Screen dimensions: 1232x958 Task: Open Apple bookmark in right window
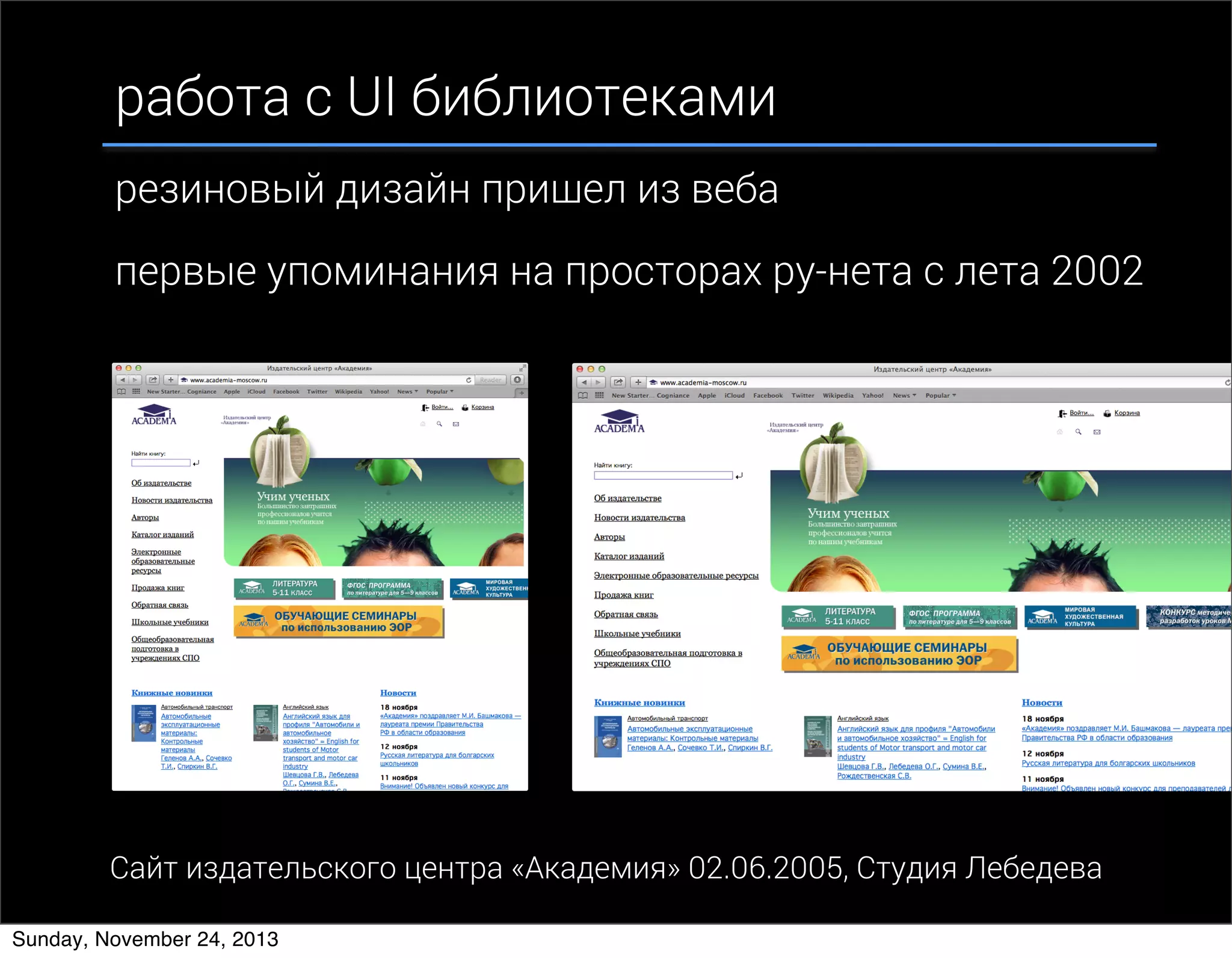(x=707, y=396)
